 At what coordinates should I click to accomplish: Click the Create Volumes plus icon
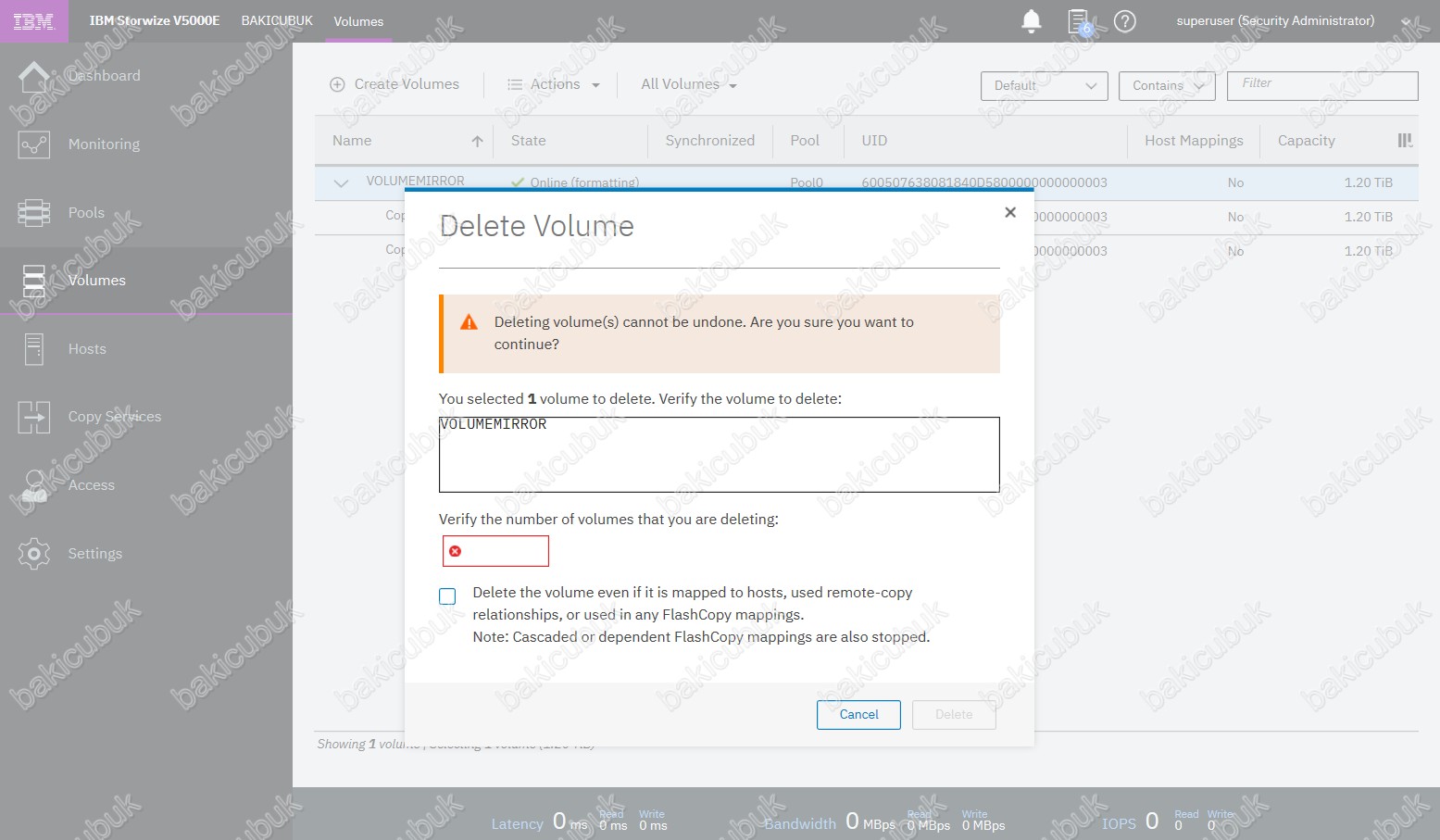tap(337, 84)
